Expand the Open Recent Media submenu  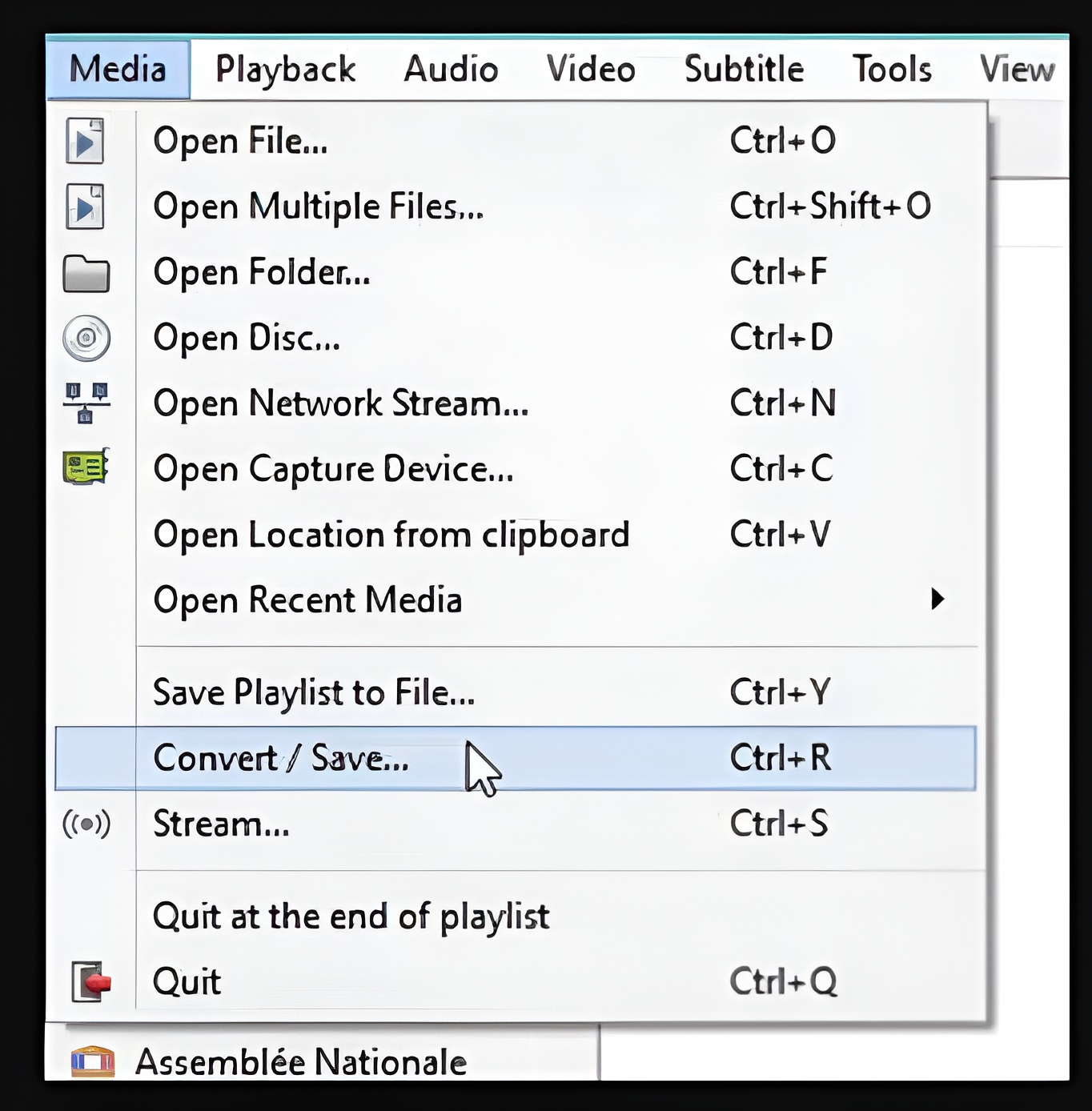tap(937, 599)
